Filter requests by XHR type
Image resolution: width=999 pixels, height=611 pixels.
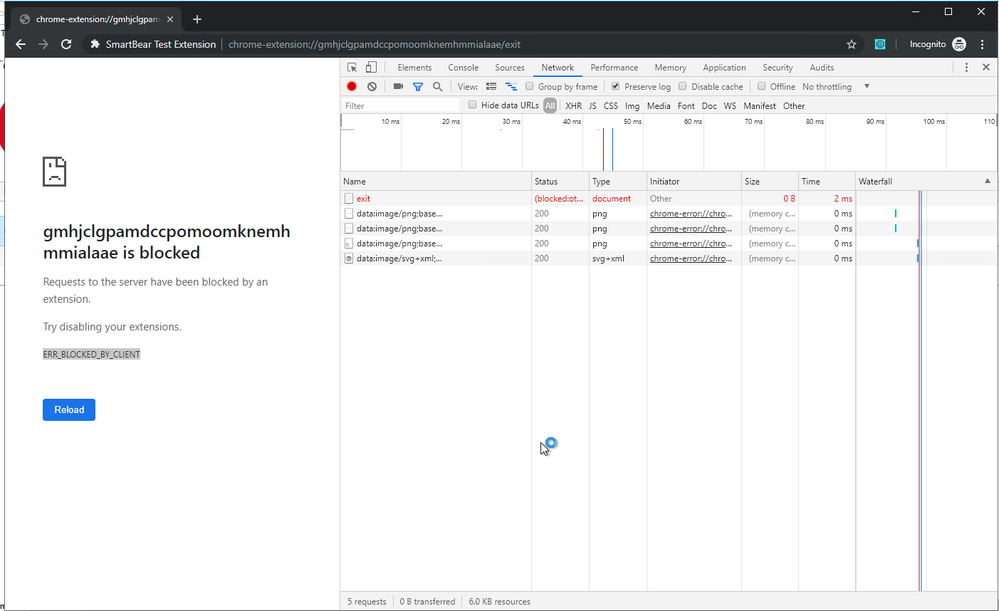click(573, 106)
